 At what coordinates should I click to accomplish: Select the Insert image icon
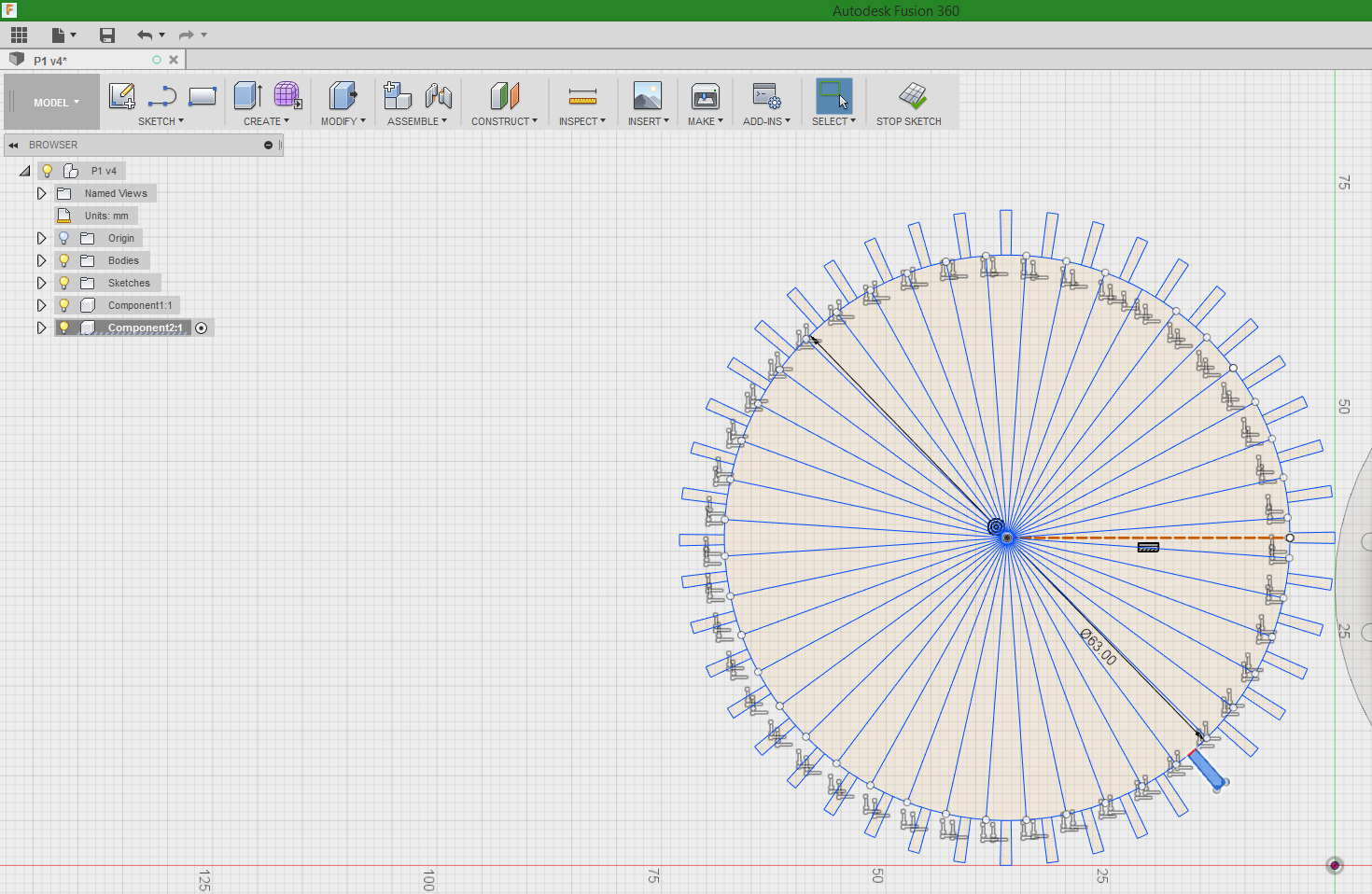[648, 95]
